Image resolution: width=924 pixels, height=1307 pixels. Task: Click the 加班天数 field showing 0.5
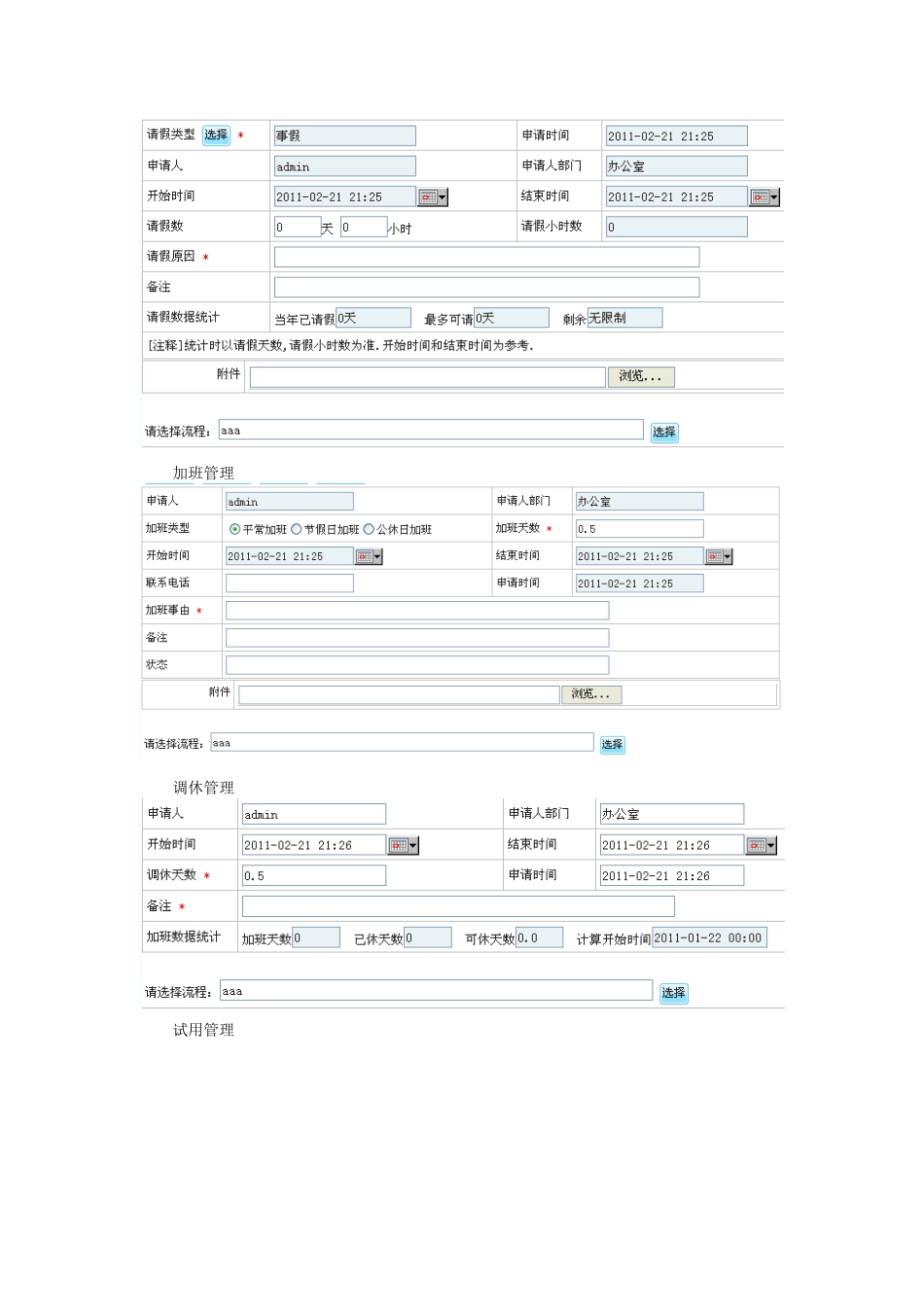(x=639, y=529)
